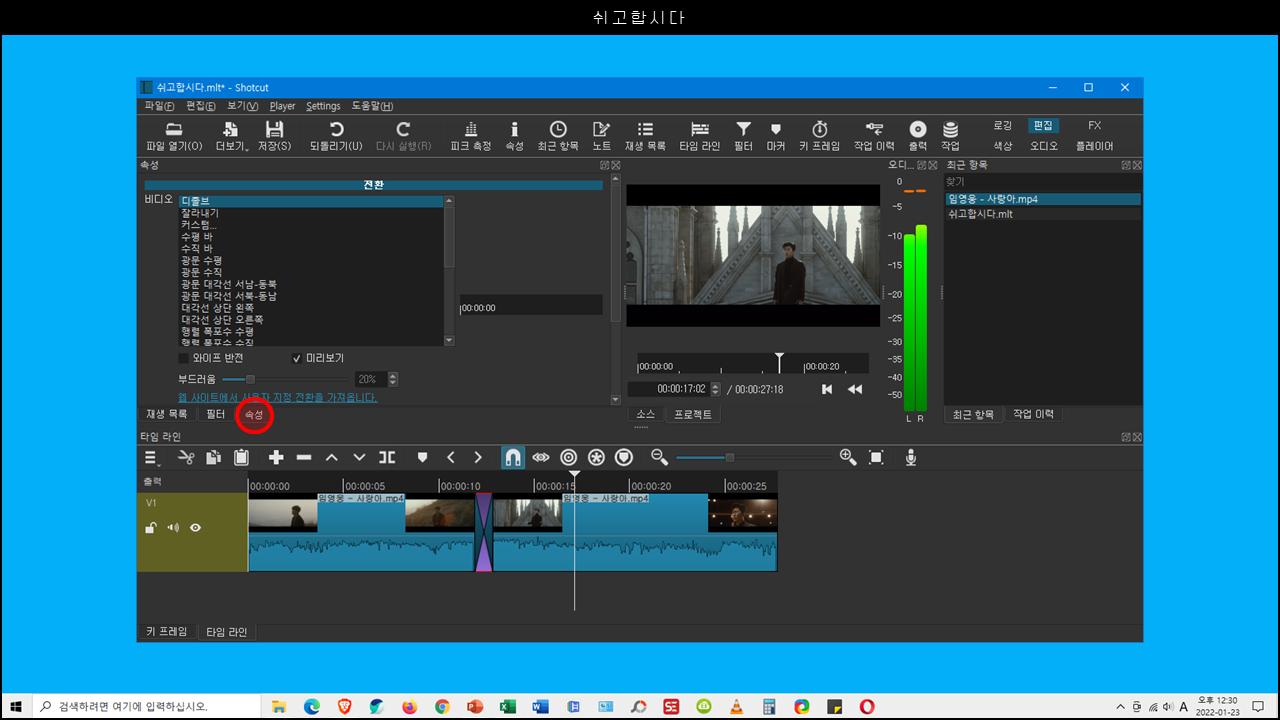Image resolution: width=1280 pixels, height=720 pixels.
Task: Toggle V1 track lock icon
Action: [151, 528]
